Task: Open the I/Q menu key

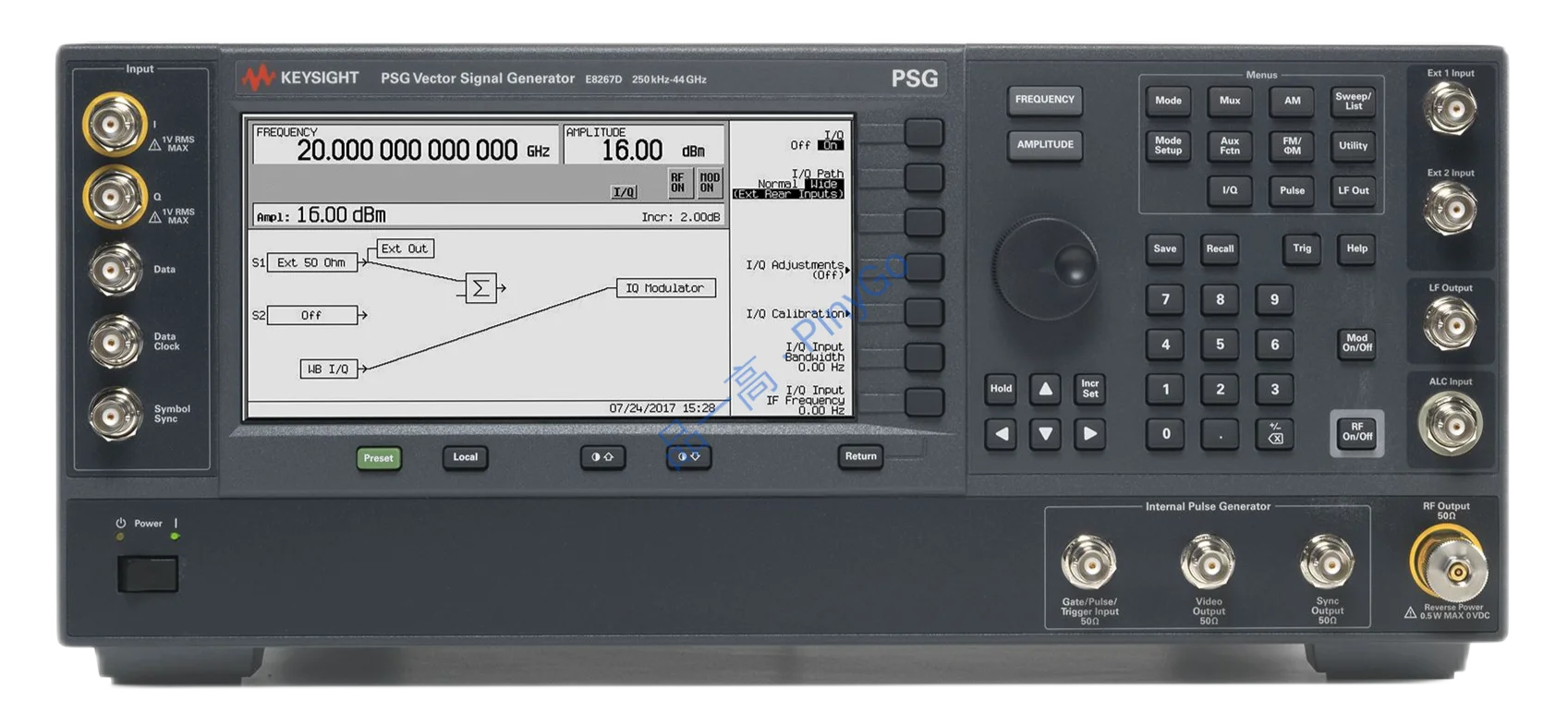Action: (x=1230, y=190)
